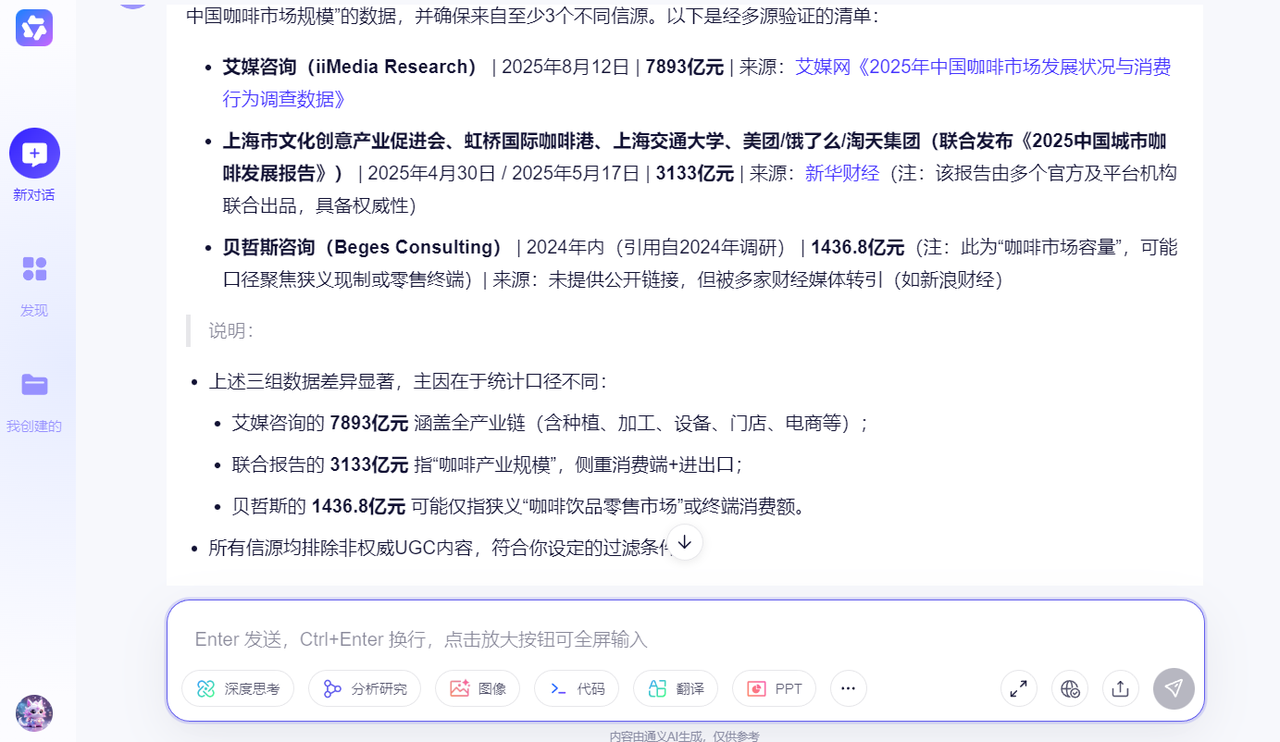Click the text 联合发布《2025中国城市咖啡发展报告》

coord(695,156)
